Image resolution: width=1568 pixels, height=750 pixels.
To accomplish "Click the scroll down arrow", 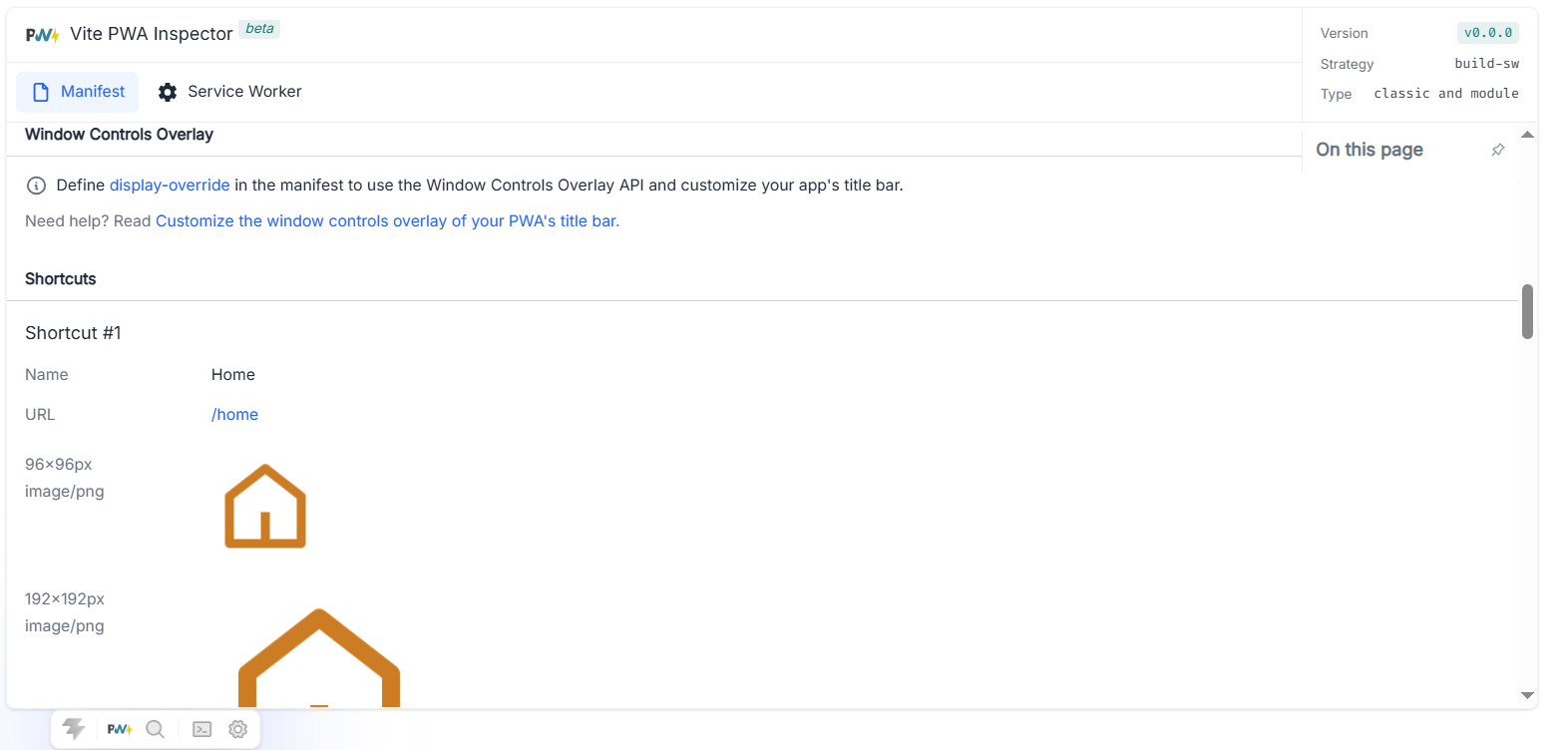I will [x=1527, y=696].
